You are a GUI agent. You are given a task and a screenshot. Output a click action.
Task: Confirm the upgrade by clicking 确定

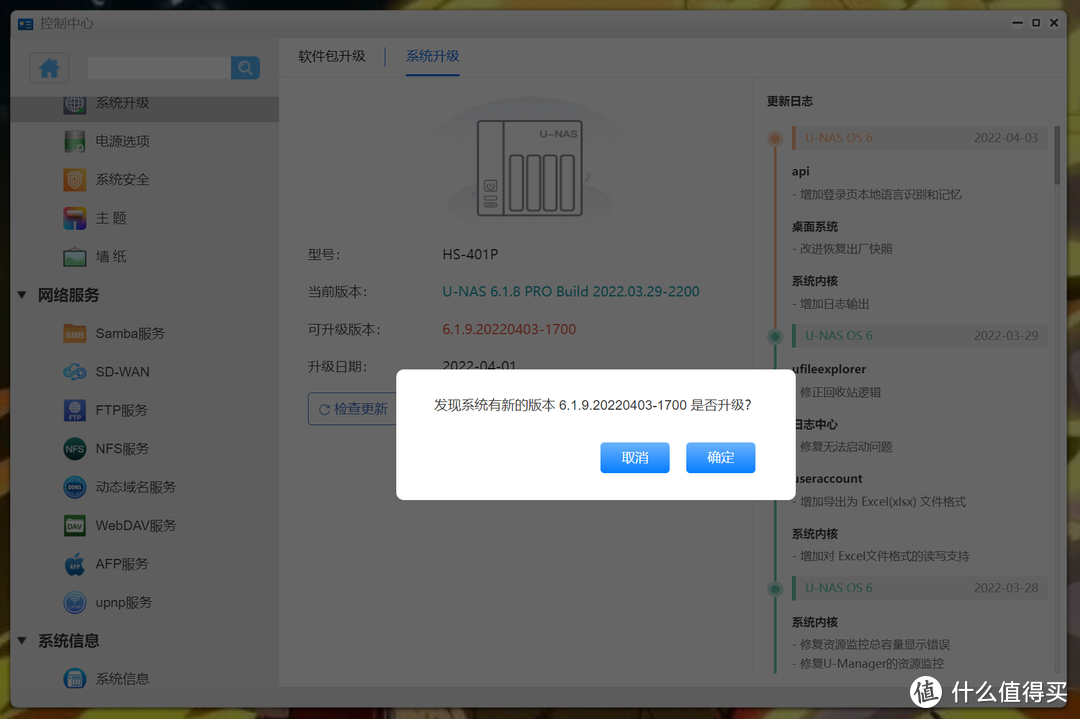(x=720, y=457)
